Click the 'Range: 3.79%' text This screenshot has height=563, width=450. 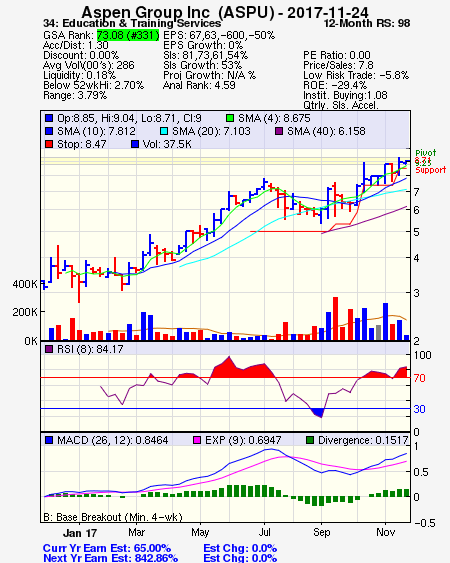(x=75, y=96)
